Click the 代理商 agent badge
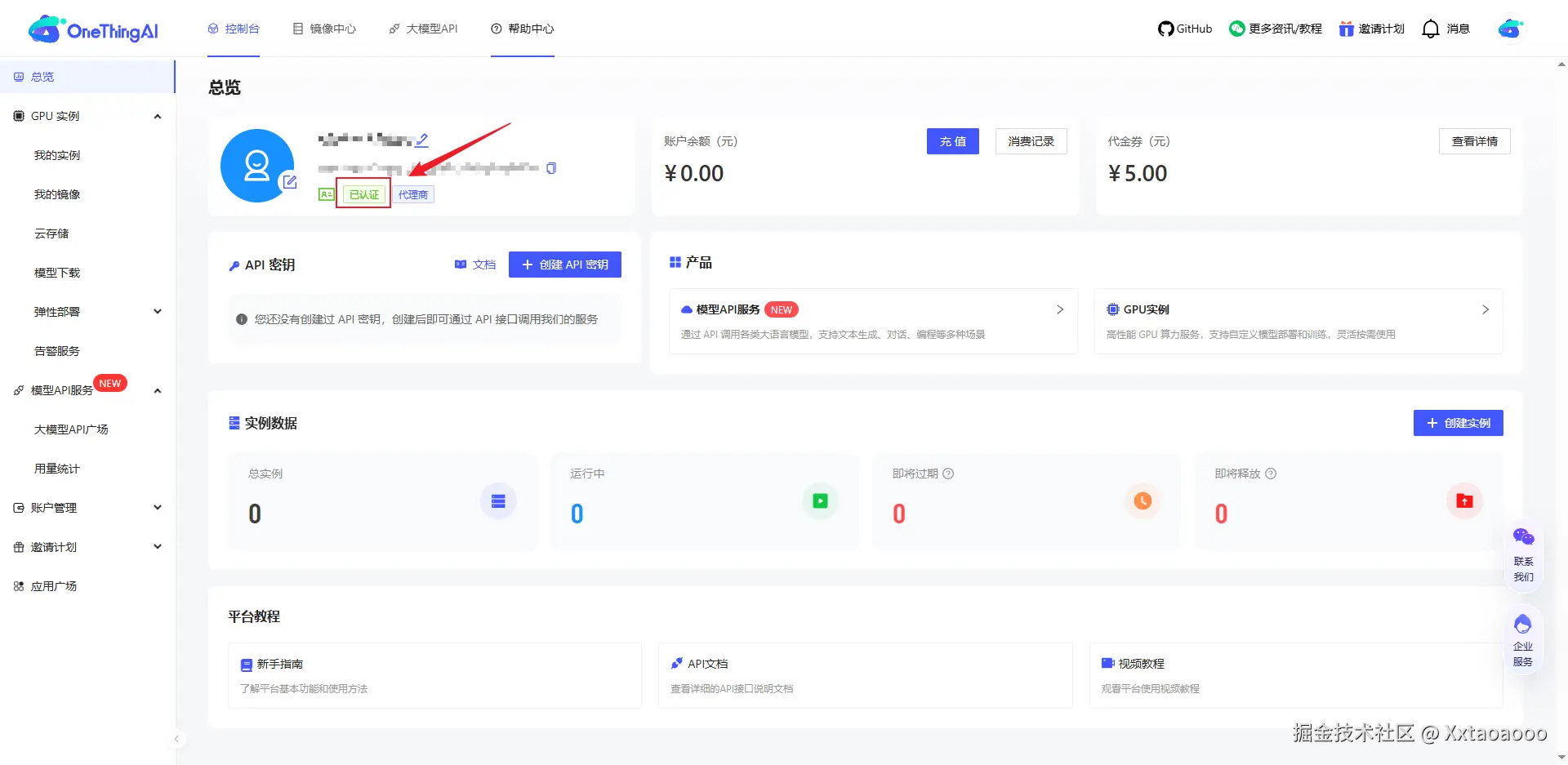The image size is (1568, 765). tap(413, 194)
